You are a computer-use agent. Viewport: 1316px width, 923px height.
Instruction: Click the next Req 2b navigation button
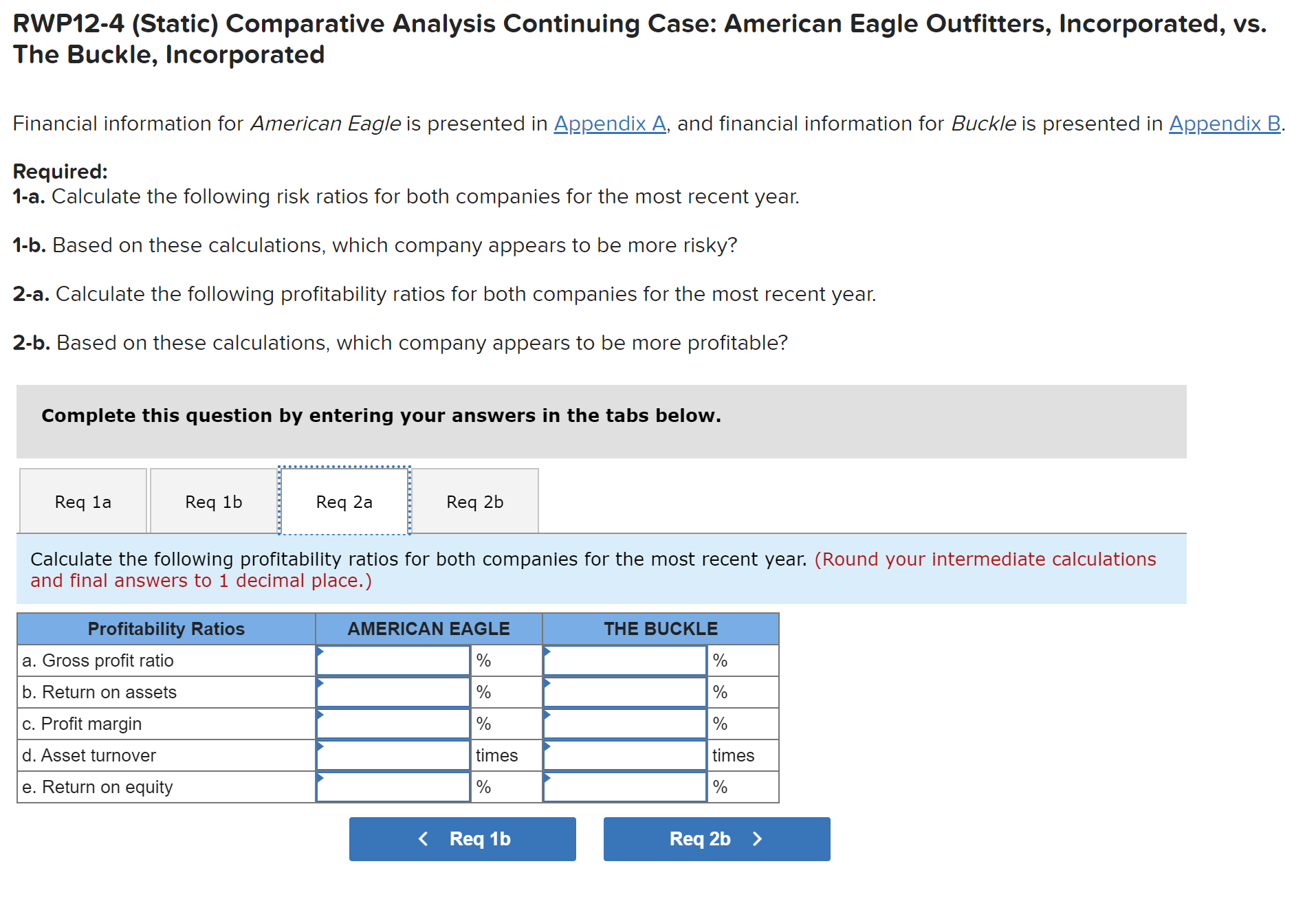(716, 838)
